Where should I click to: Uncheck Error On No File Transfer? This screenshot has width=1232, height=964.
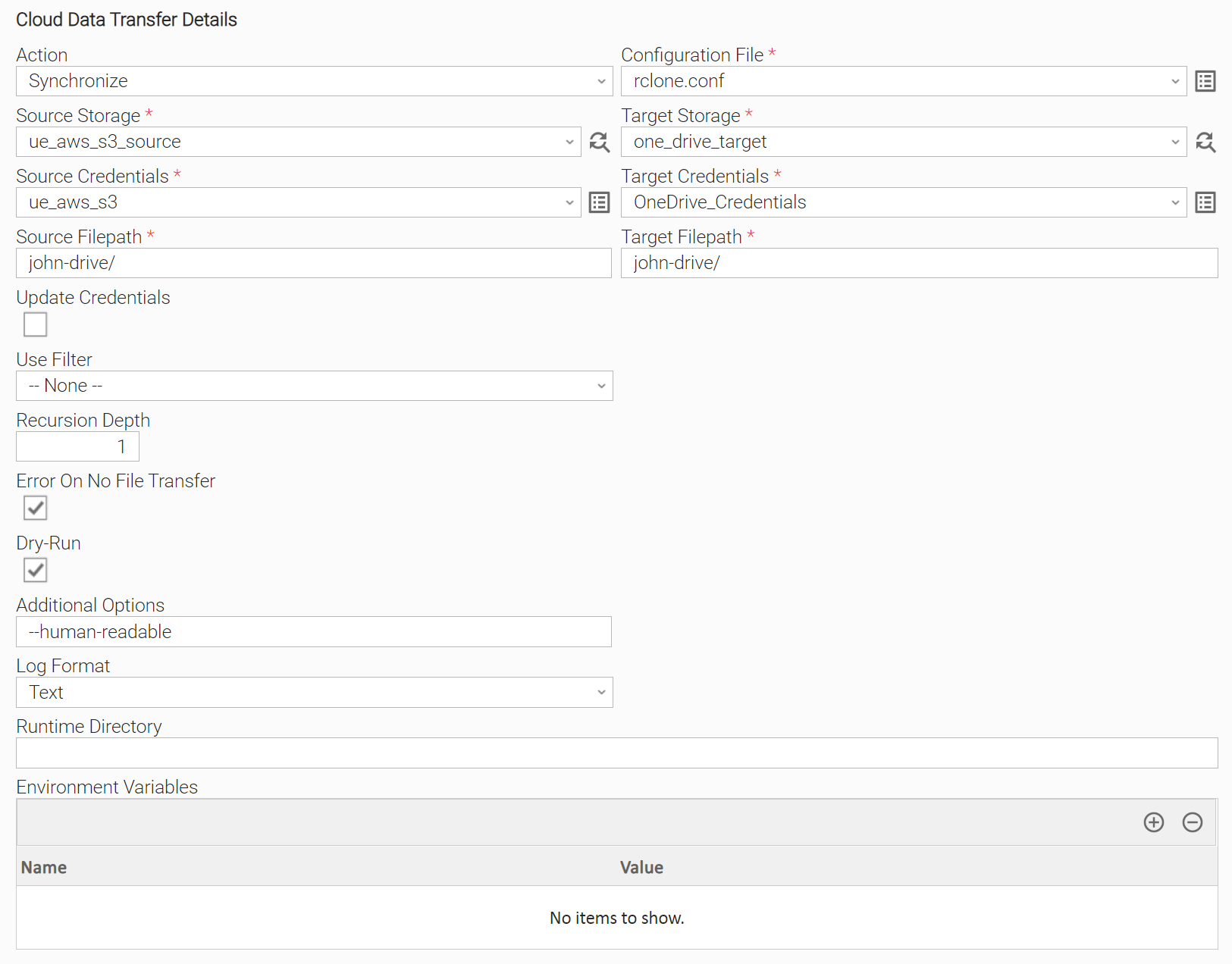pyautogui.click(x=36, y=508)
